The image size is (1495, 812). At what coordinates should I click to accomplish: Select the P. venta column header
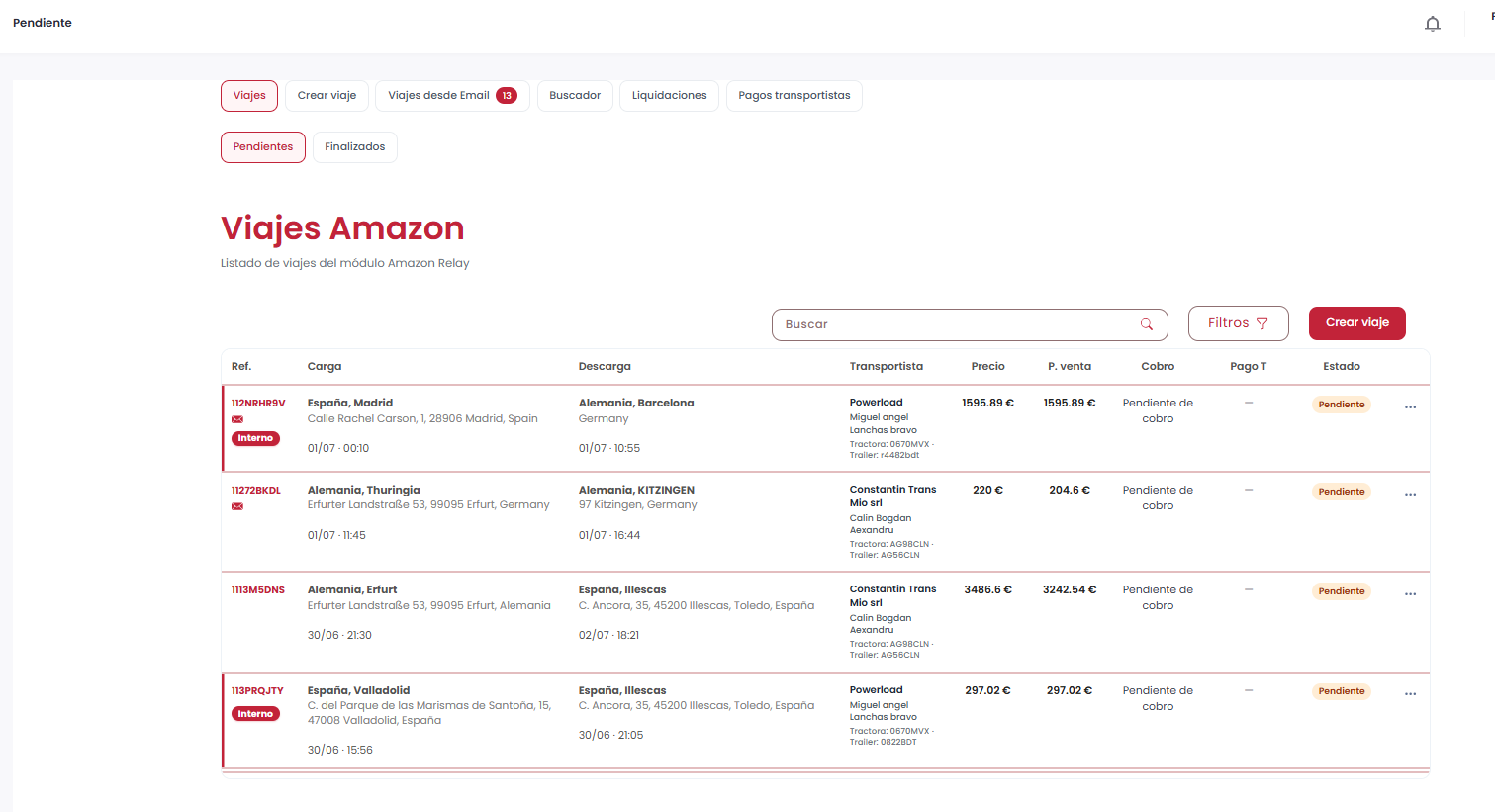coord(1070,367)
